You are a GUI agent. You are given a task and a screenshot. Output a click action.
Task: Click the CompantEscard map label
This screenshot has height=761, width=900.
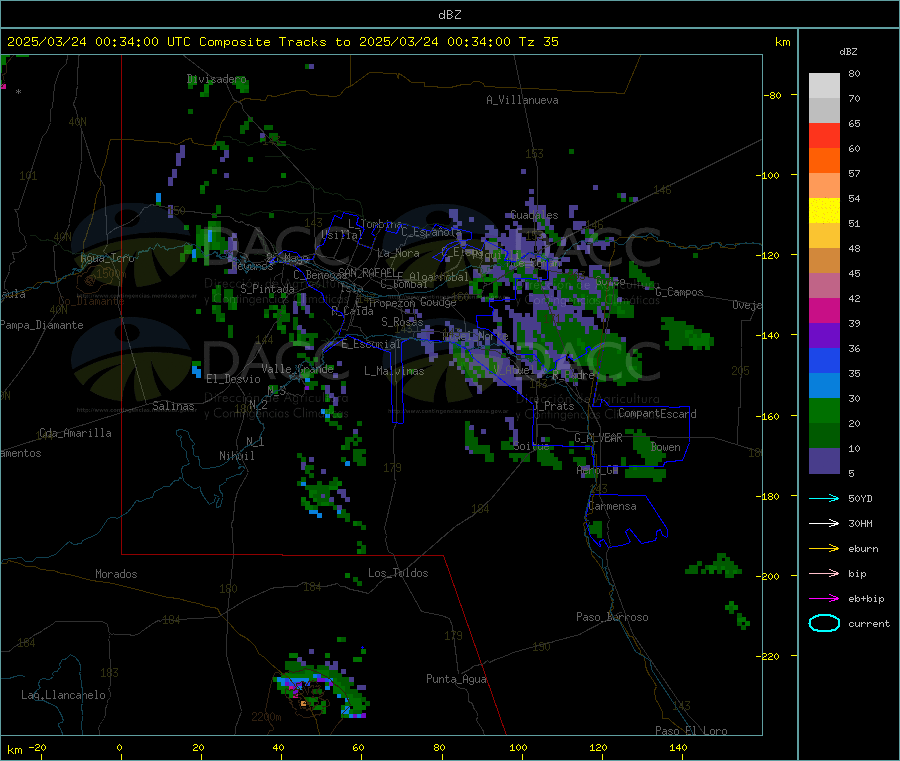click(657, 413)
